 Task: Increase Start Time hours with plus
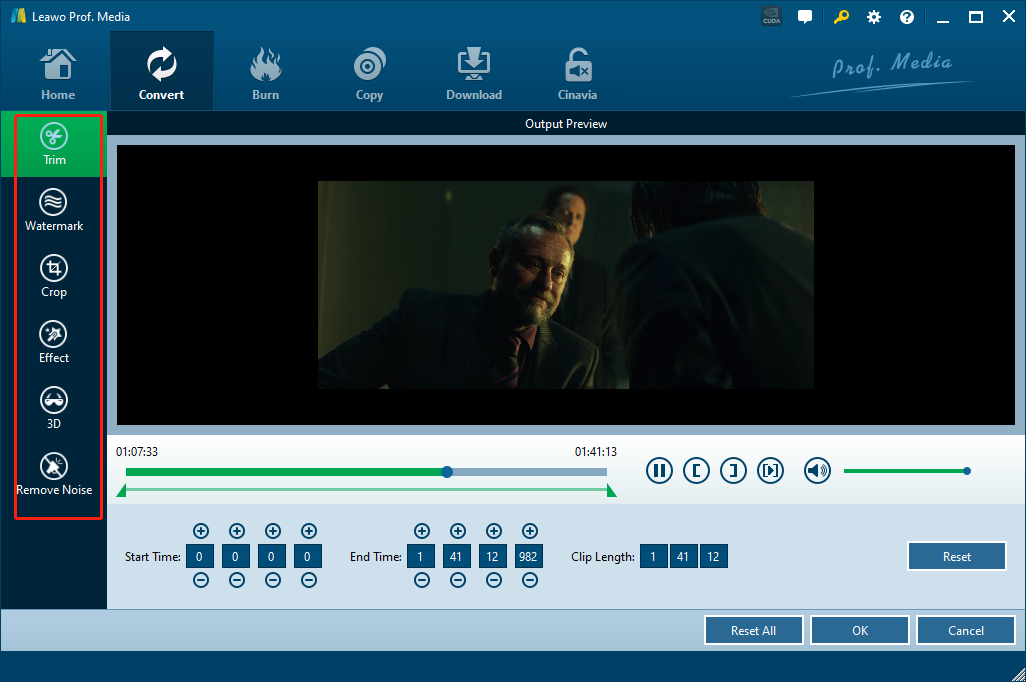200,531
